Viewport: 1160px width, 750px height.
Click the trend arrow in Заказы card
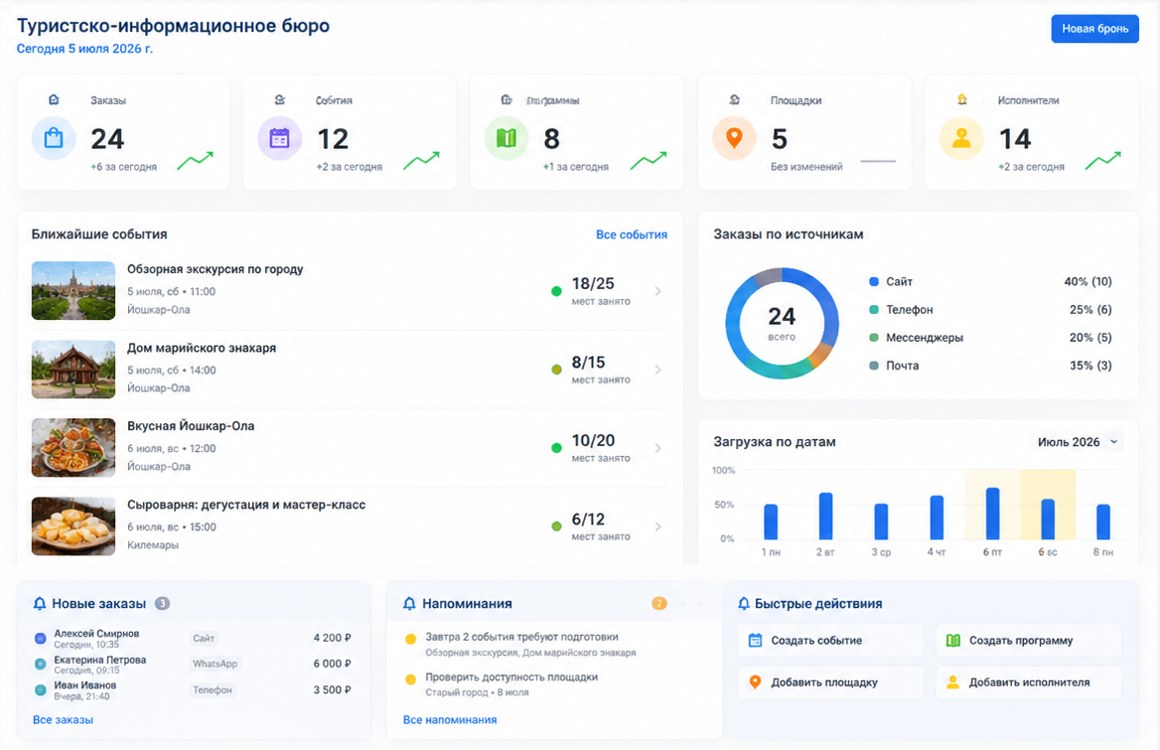[195, 161]
